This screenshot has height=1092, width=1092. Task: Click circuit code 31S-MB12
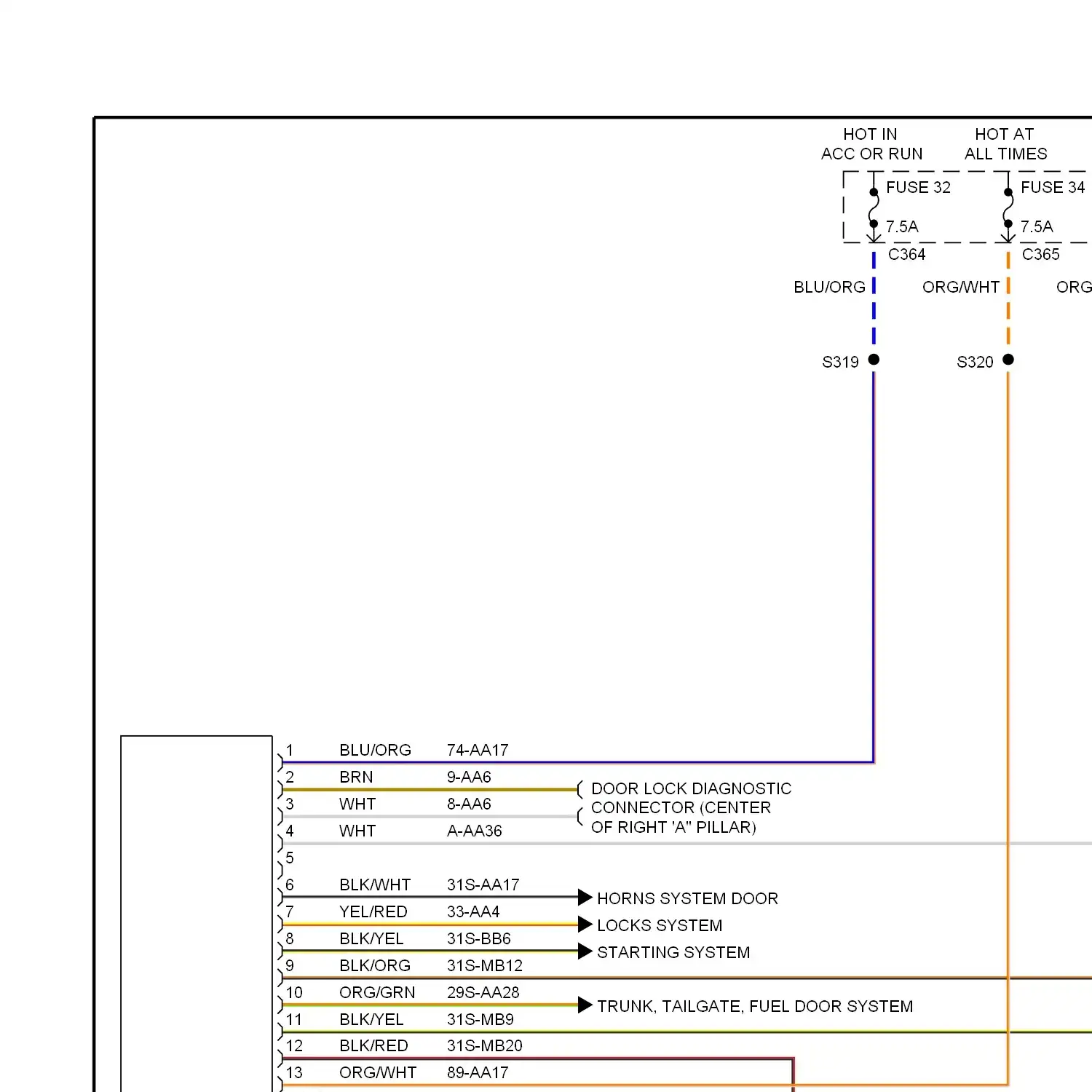(485, 965)
